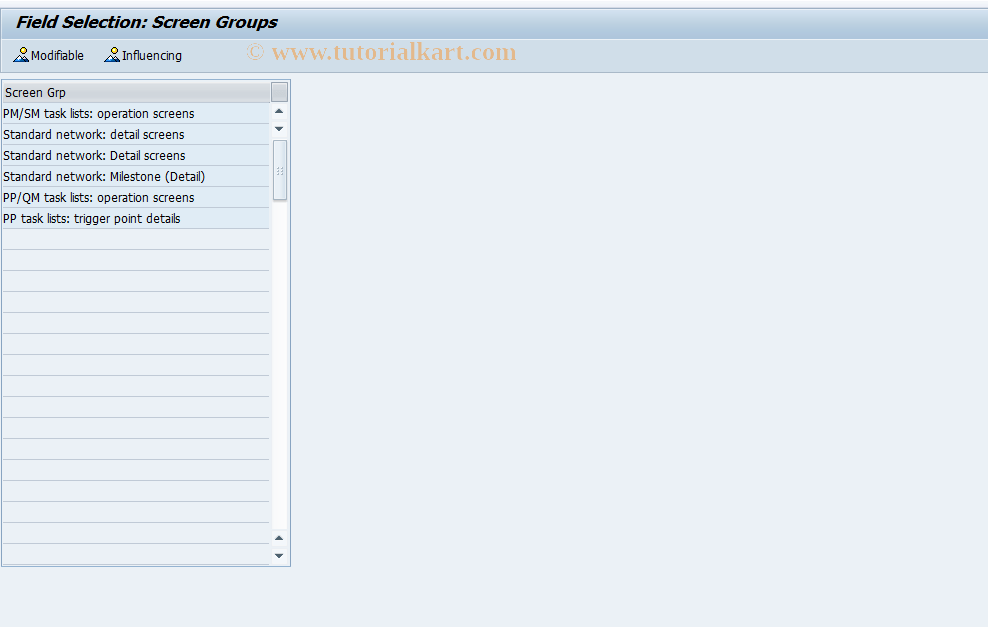Select the Modifiable toolbar function
988x627 pixels.
[47, 55]
